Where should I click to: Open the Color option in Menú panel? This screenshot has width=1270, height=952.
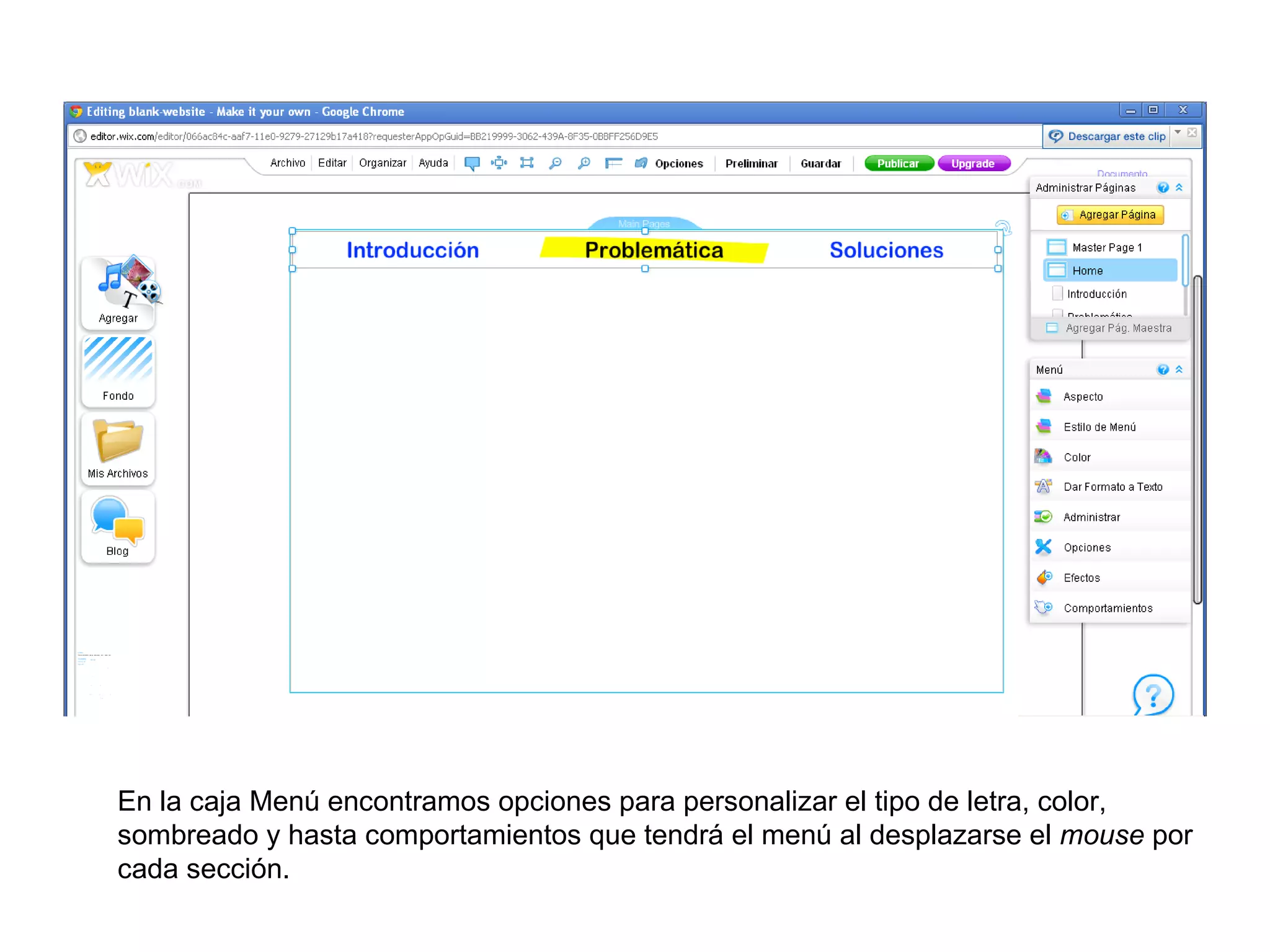click(x=1109, y=457)
